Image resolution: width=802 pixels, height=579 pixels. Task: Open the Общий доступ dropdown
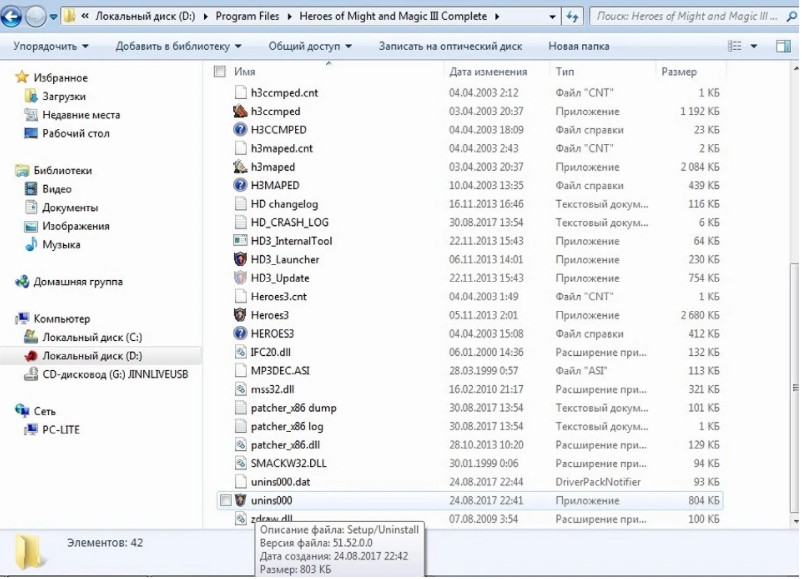[x=308, y=46]
